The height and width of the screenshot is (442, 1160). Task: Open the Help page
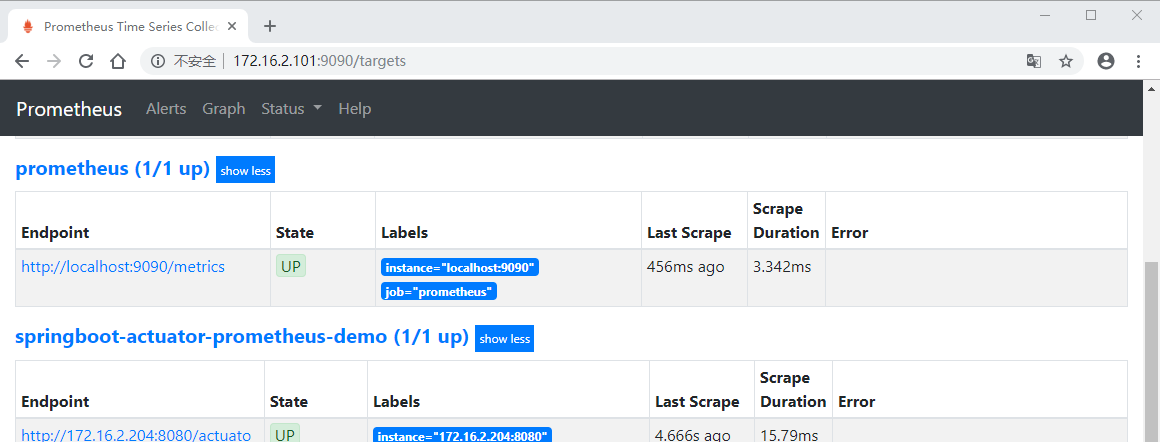click(x=354, y=109)
